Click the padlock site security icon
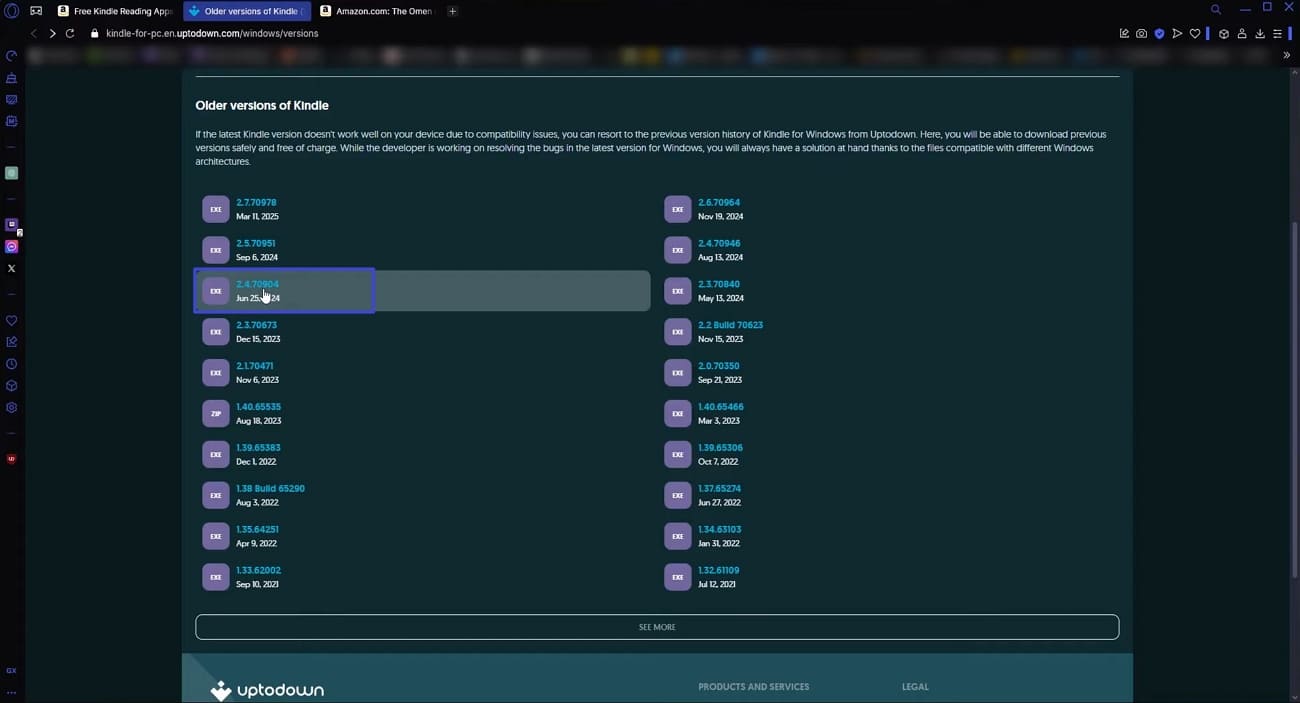 point(95,33)
